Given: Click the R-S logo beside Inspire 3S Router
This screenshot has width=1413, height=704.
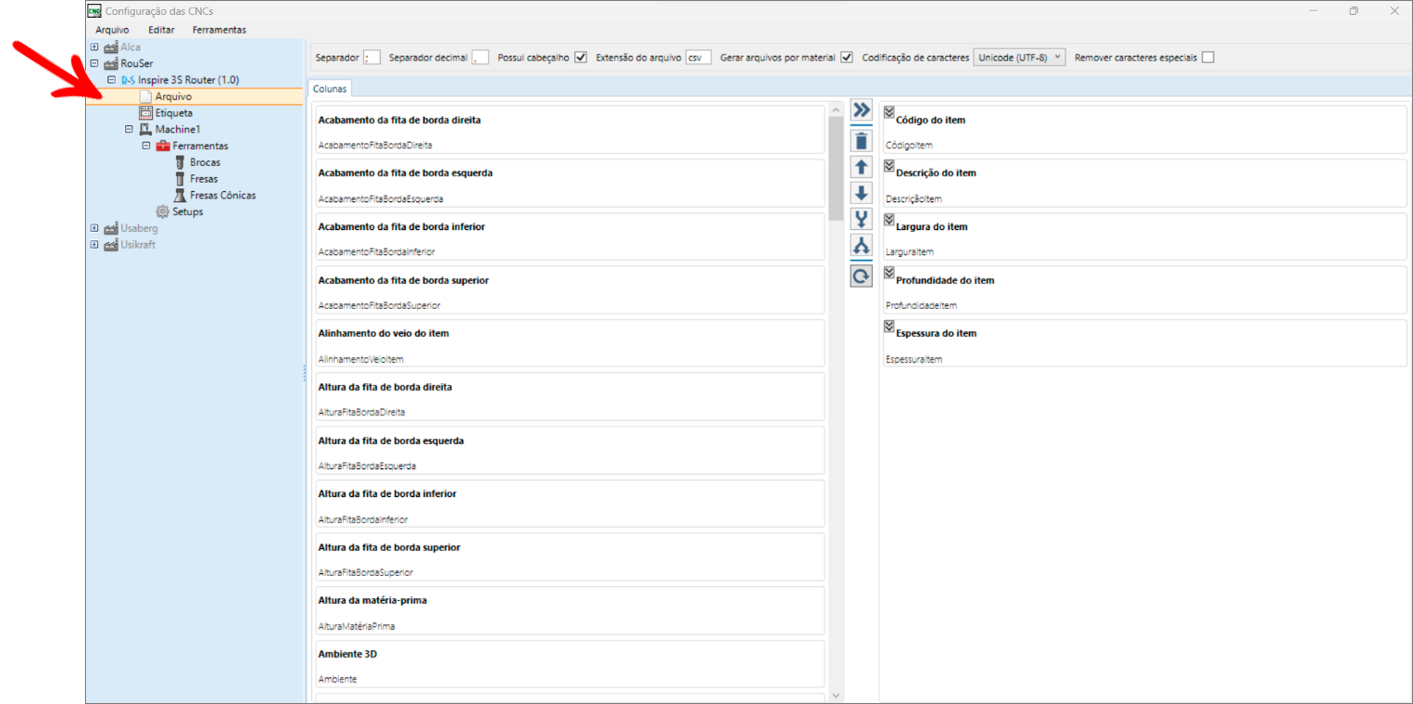Looking at the screenshot, I should point(128,80).
